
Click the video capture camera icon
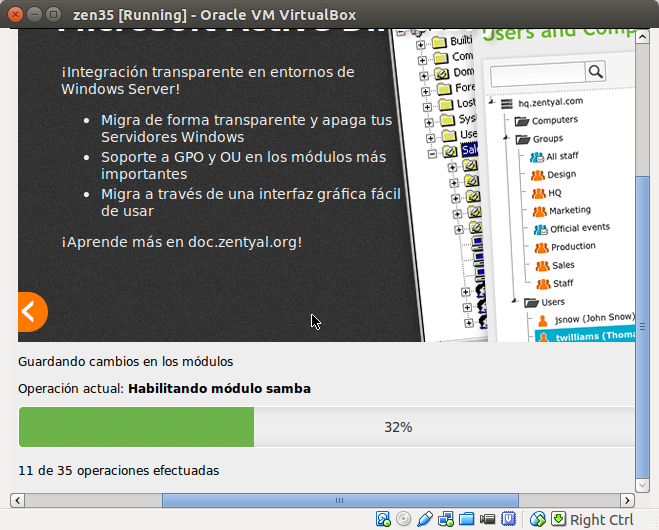coord(487,519)
